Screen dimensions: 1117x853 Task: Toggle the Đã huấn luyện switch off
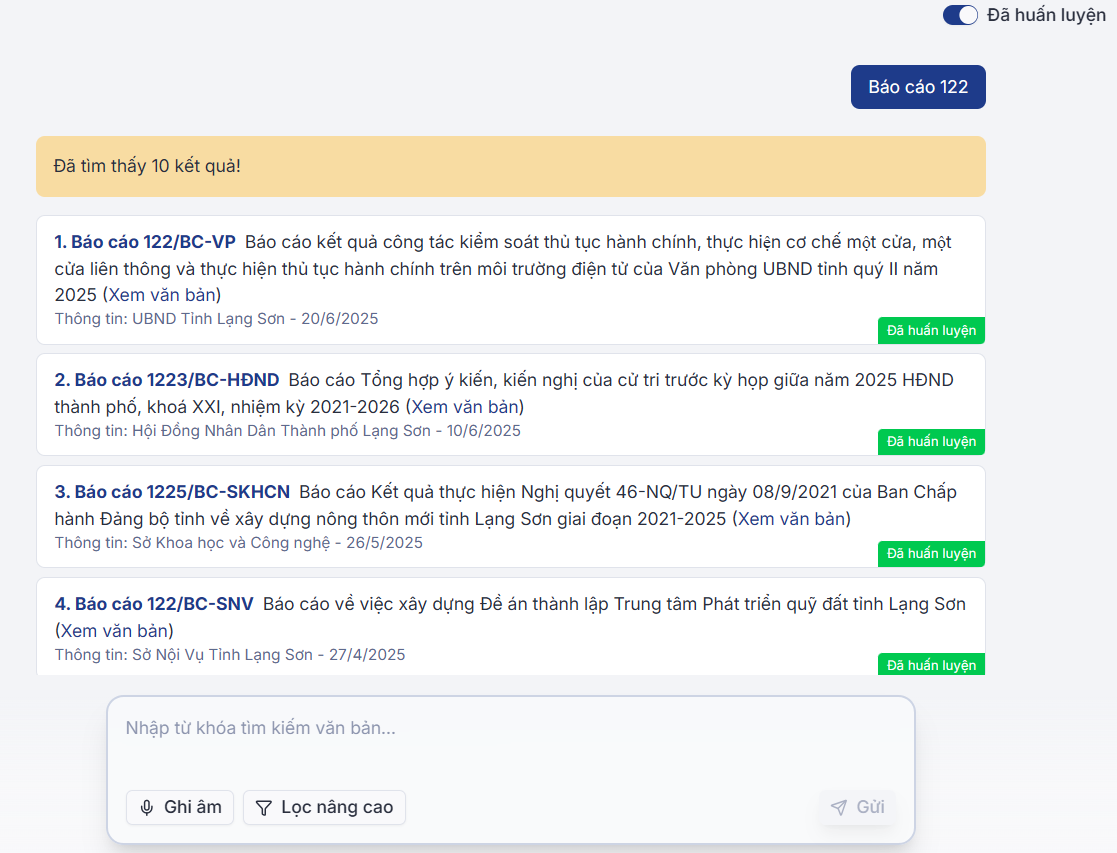tap(960, 15)
